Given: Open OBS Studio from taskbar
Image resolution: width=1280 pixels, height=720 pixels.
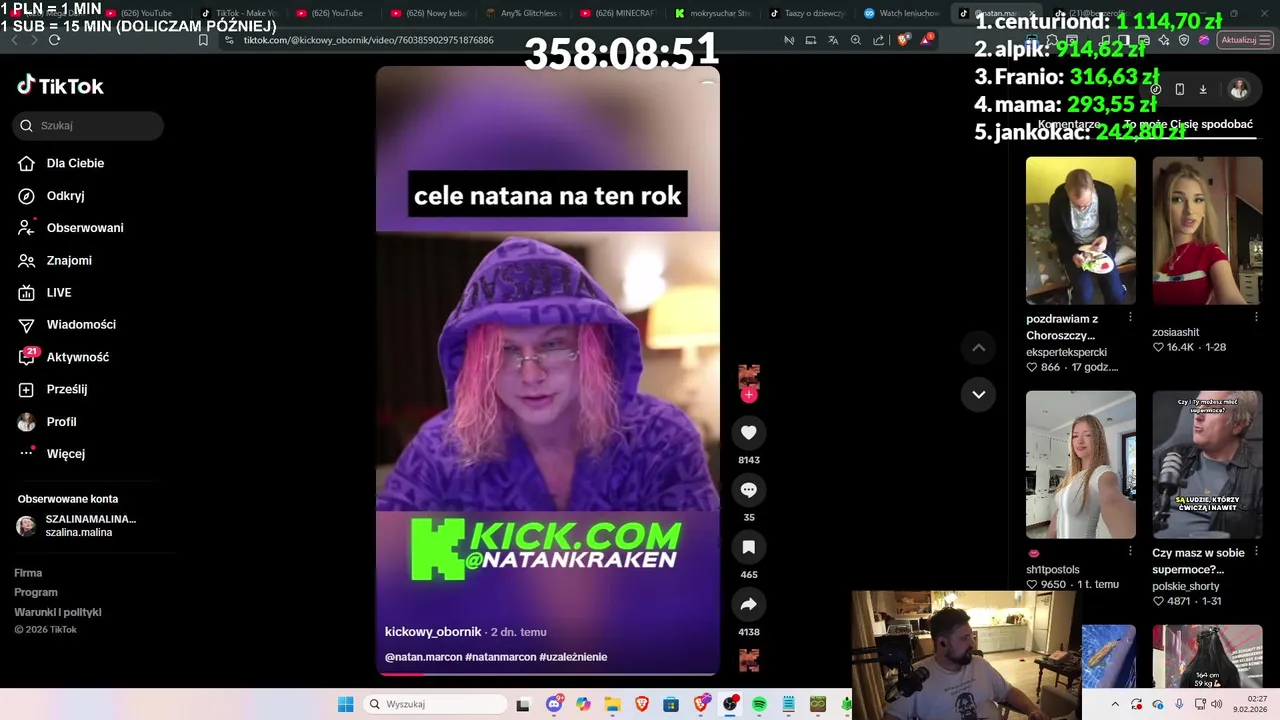Looking at the screenshot, I should tap(730, 704).
